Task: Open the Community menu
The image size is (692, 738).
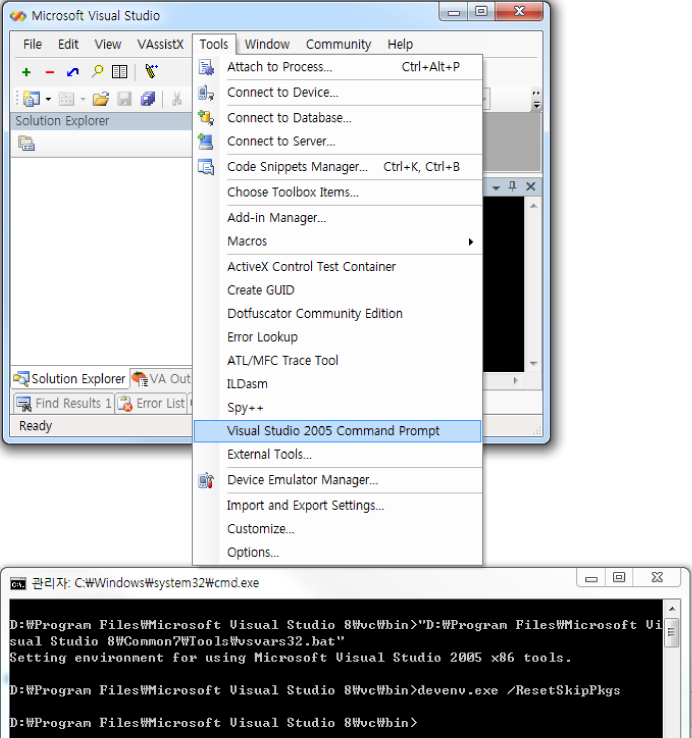Action: tap(338, 44)
